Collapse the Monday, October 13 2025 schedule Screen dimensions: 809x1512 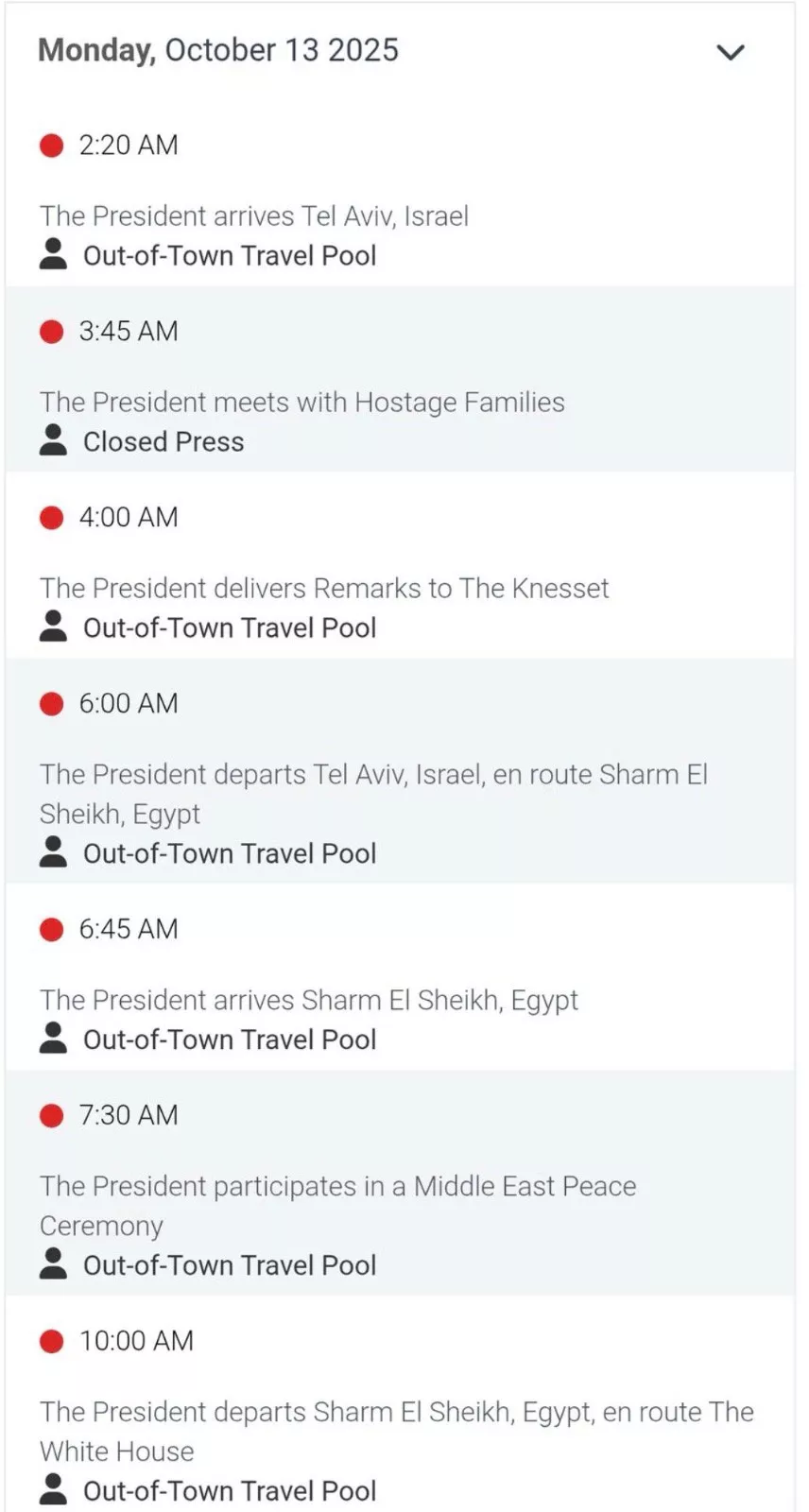(x=731, y=52)
